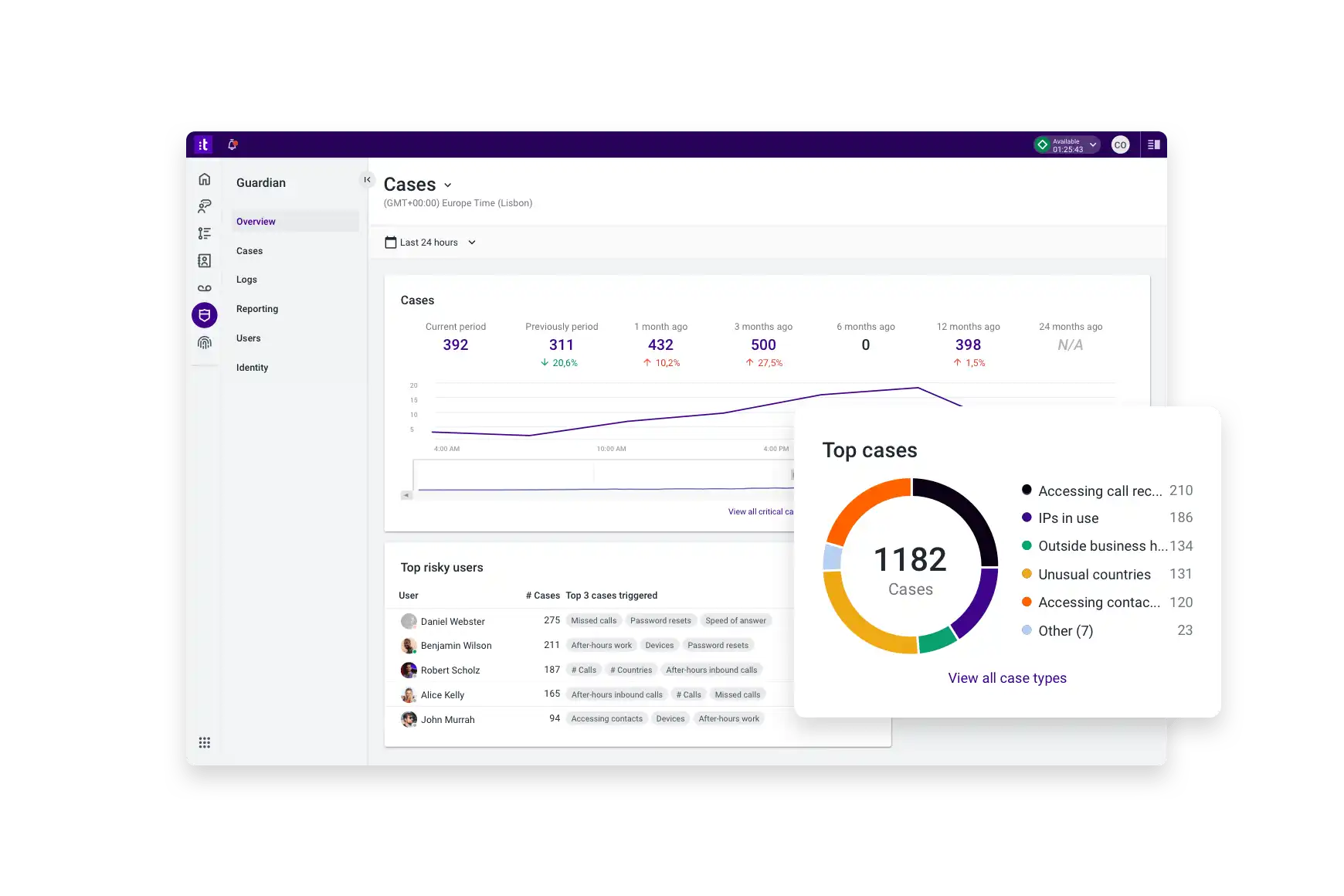
Task: Select the voicemail recordings sidebar icon
Action: (x=204, y=288)
